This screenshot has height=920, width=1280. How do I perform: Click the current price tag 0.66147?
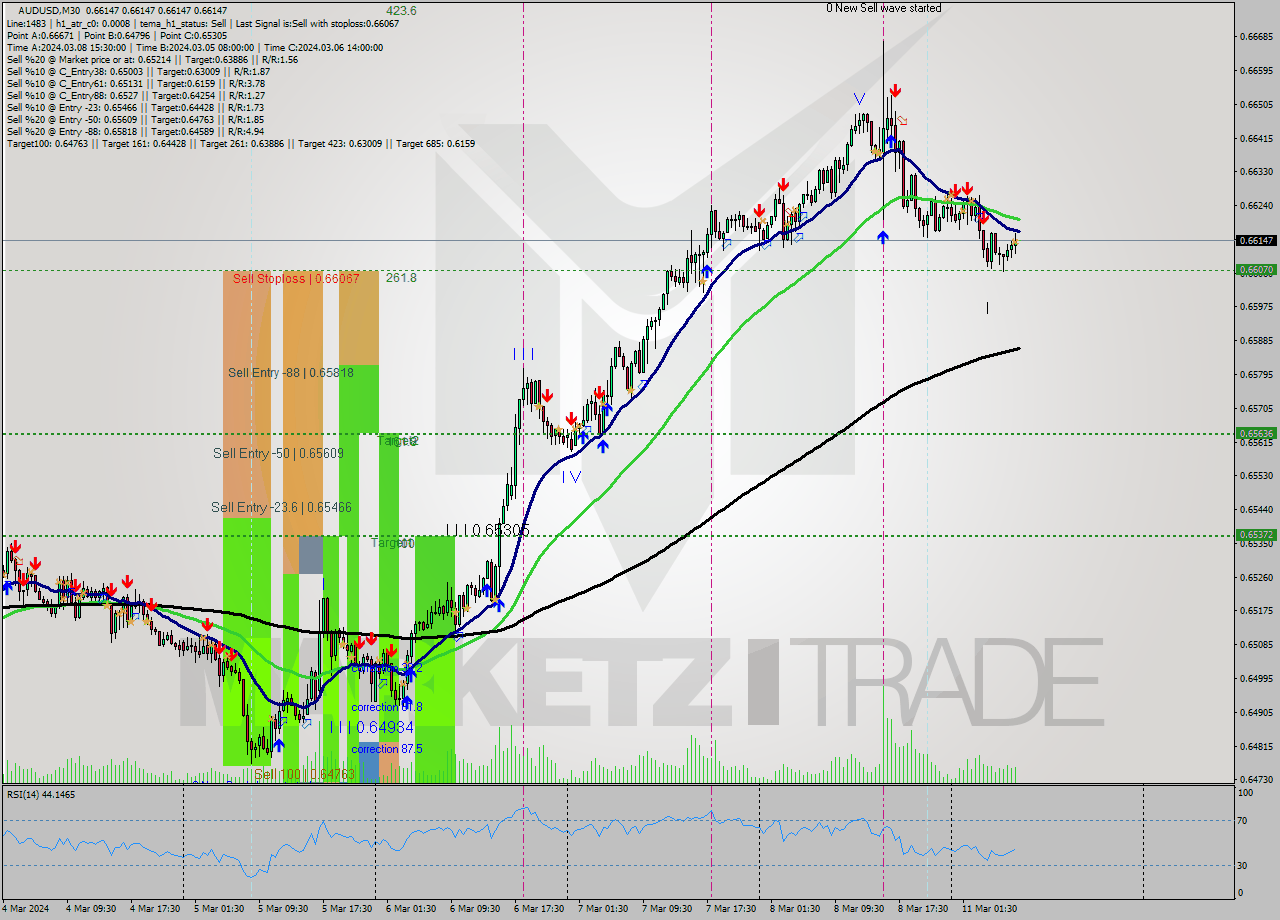click(1256, 240)
